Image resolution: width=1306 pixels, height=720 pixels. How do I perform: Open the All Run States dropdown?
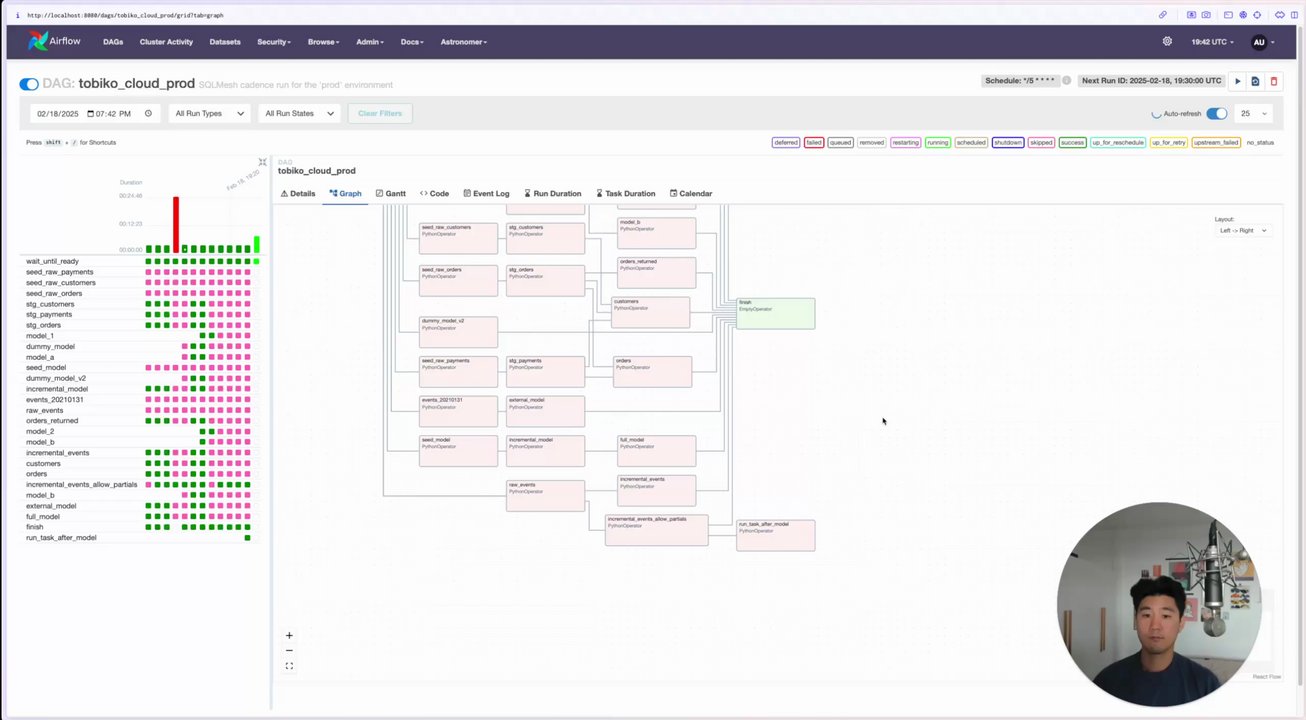click(299, 113)
